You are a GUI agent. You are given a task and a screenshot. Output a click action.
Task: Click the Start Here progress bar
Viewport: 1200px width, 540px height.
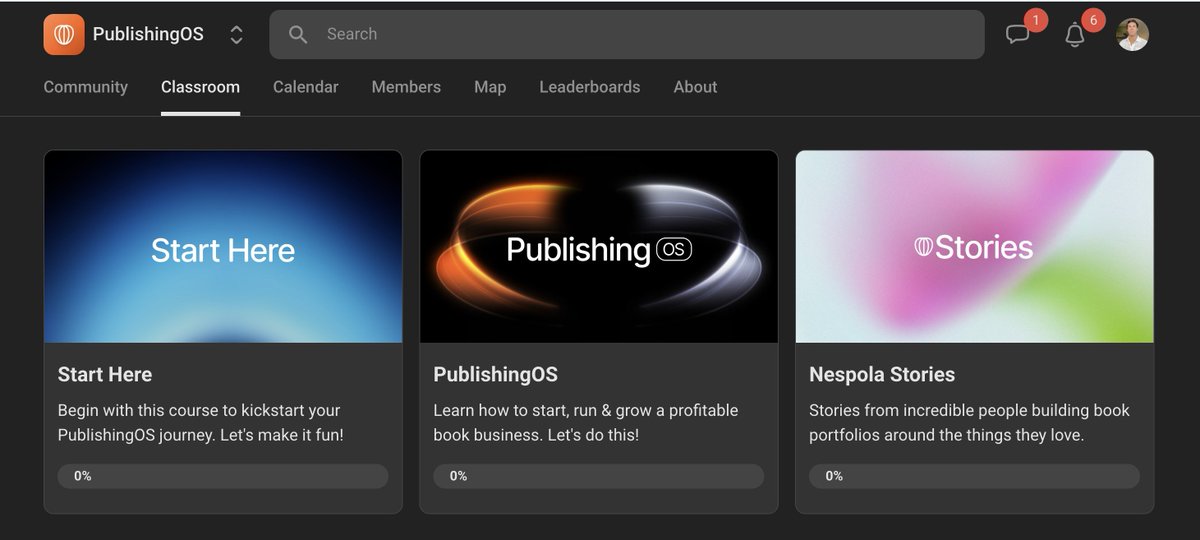(223, 476)
